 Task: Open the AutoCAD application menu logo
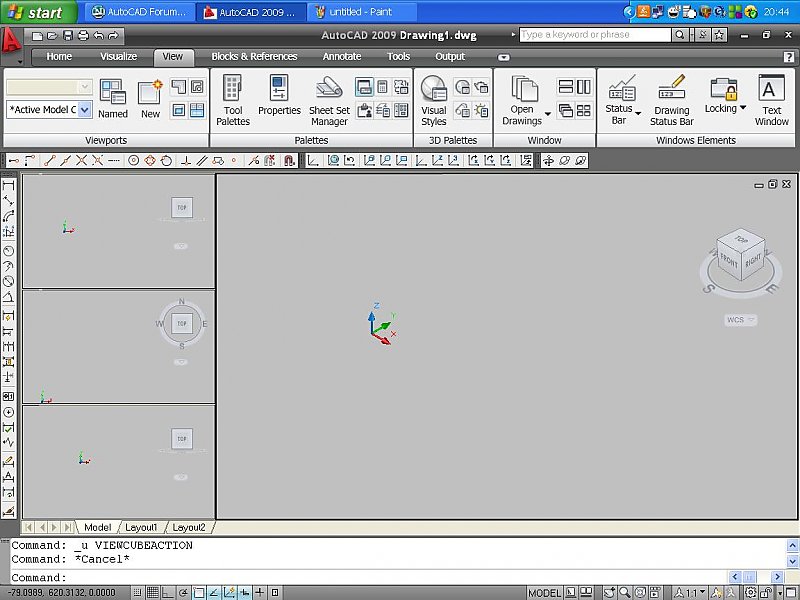11,40
